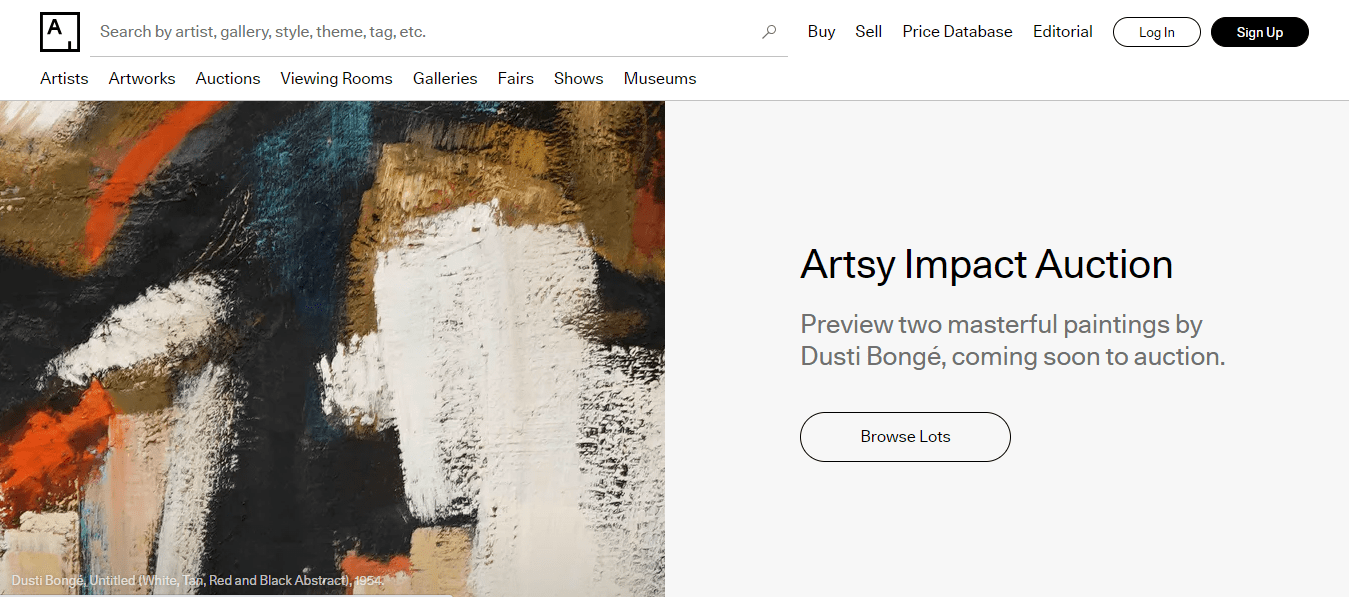
Task: Open the Shows page
Action: click(x=578, y=78)
